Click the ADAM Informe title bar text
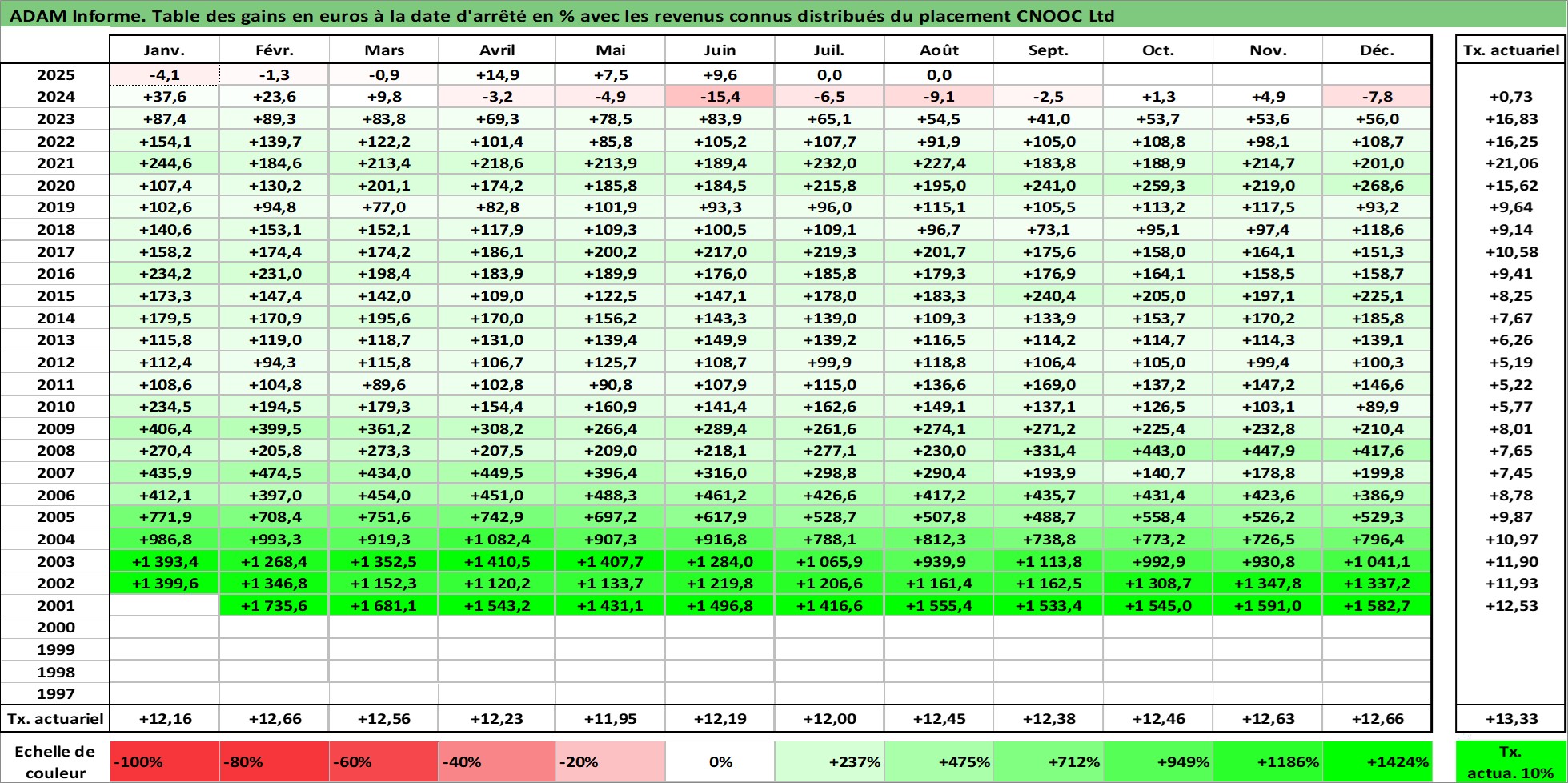The image size is (1568, 783). 561,16
